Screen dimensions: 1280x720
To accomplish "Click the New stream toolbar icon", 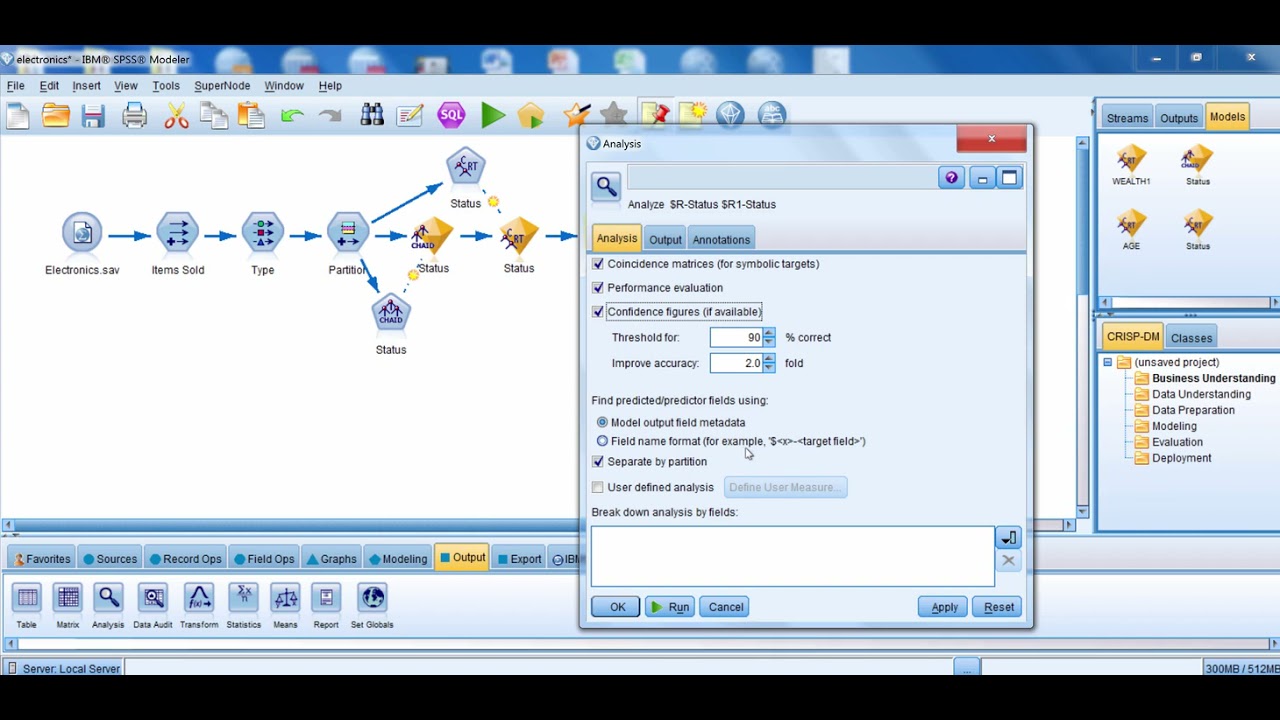I will point(18,117).
